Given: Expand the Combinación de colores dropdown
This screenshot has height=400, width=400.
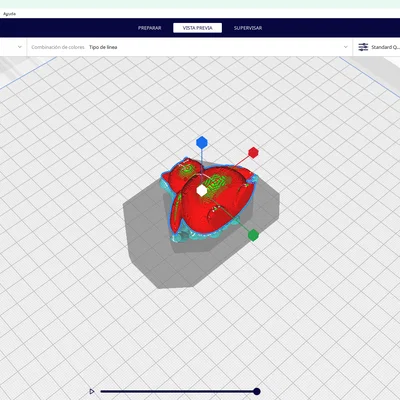Looking at the screenshot, I should pyautogui.click(x=190, y=47).
